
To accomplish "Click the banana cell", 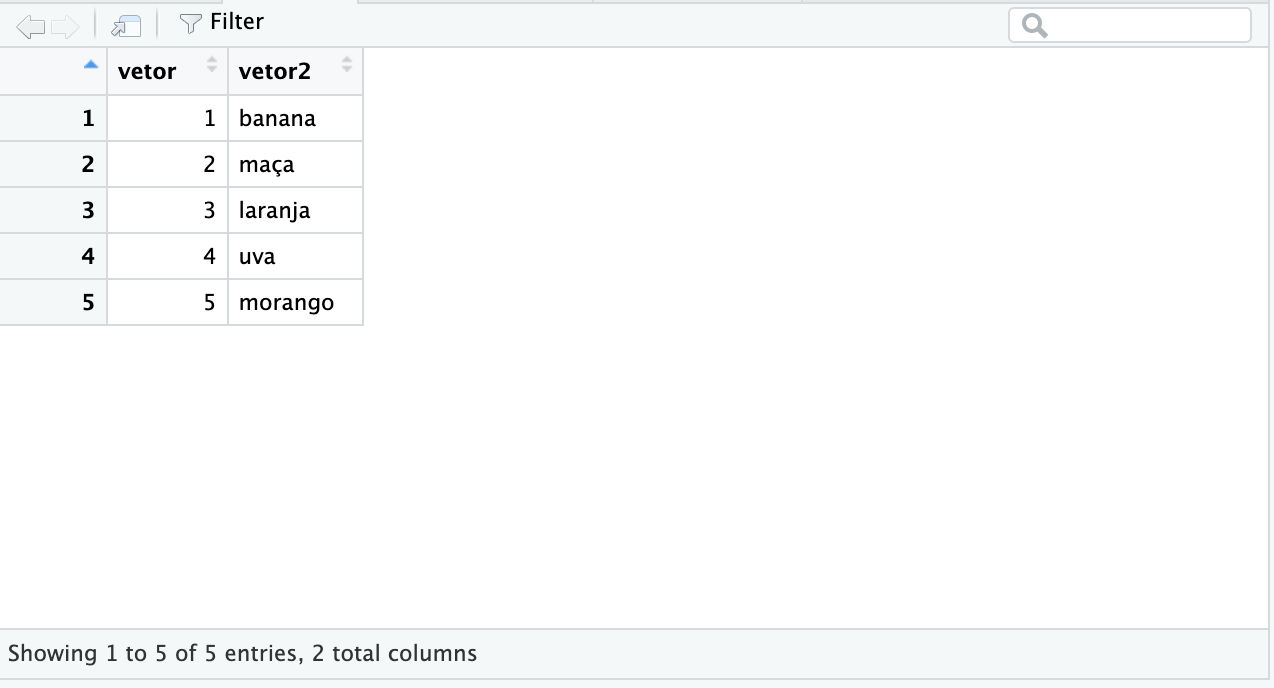I will (295, 118).
